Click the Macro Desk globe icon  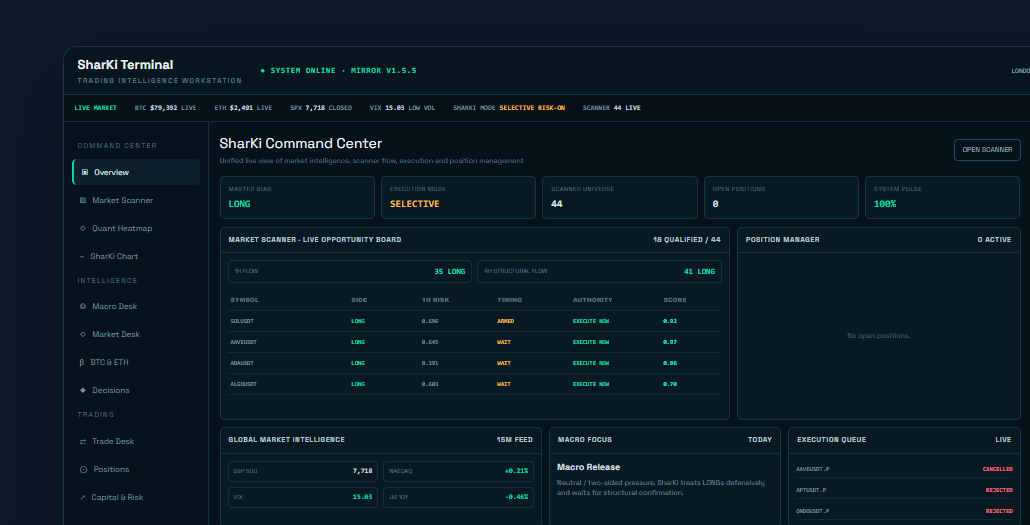(83, 306)
